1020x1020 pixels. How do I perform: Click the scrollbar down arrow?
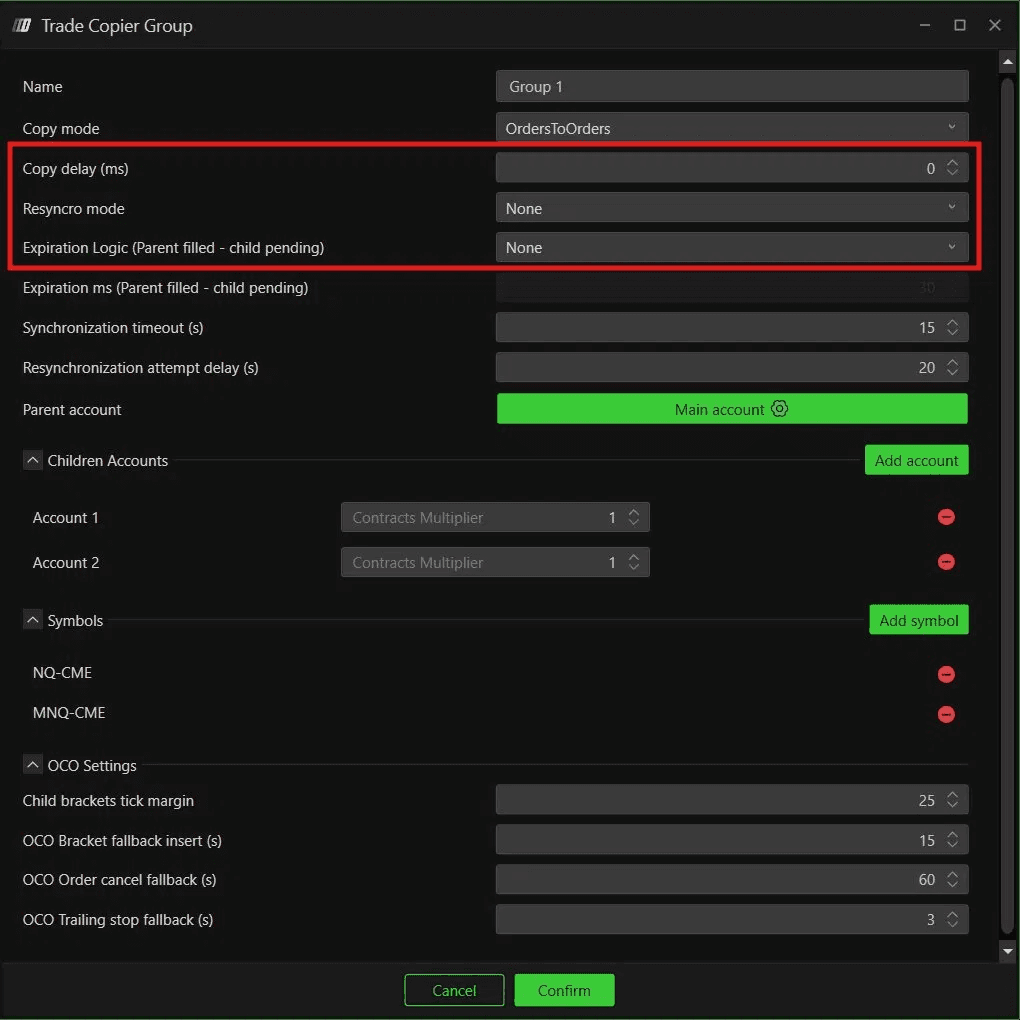pos(1007,950)
